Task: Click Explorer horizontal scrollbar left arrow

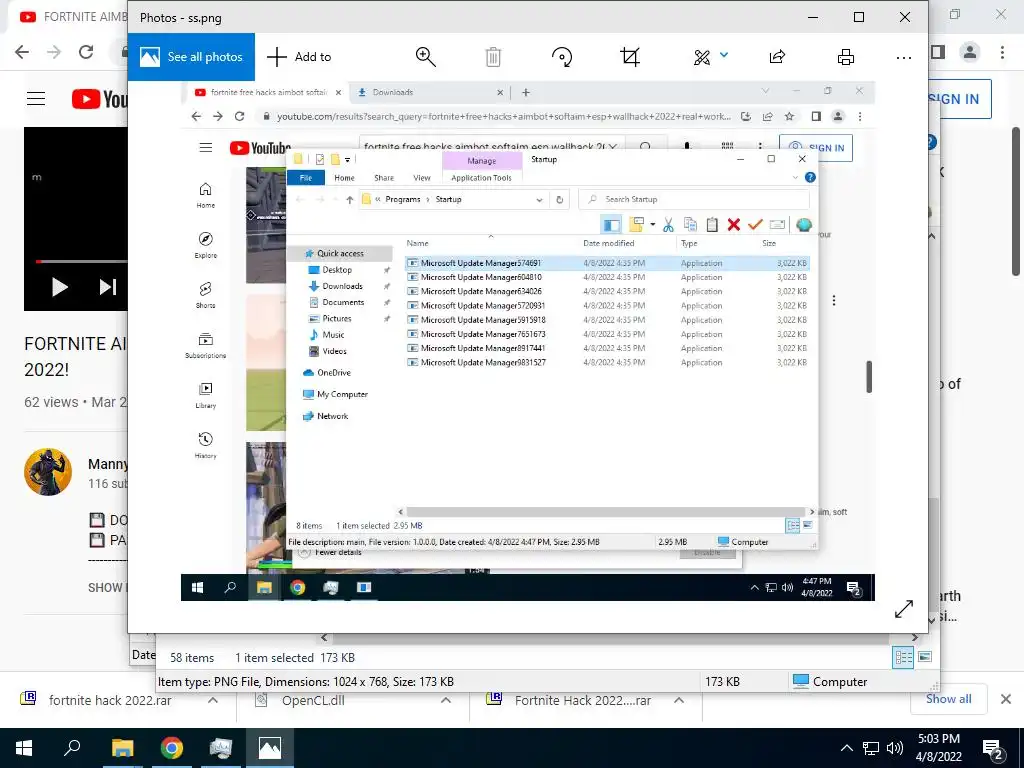Action: [325, 637]
